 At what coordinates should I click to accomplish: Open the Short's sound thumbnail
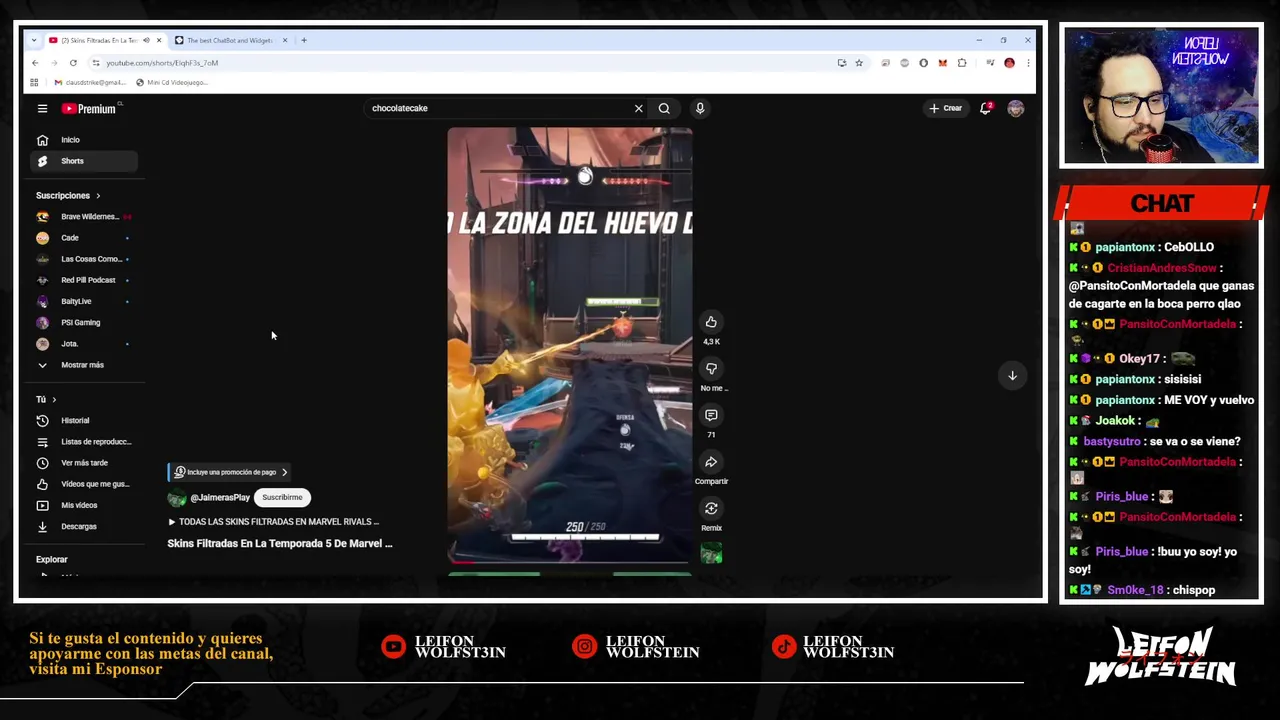pyautogui.click(x=711, y=553)
